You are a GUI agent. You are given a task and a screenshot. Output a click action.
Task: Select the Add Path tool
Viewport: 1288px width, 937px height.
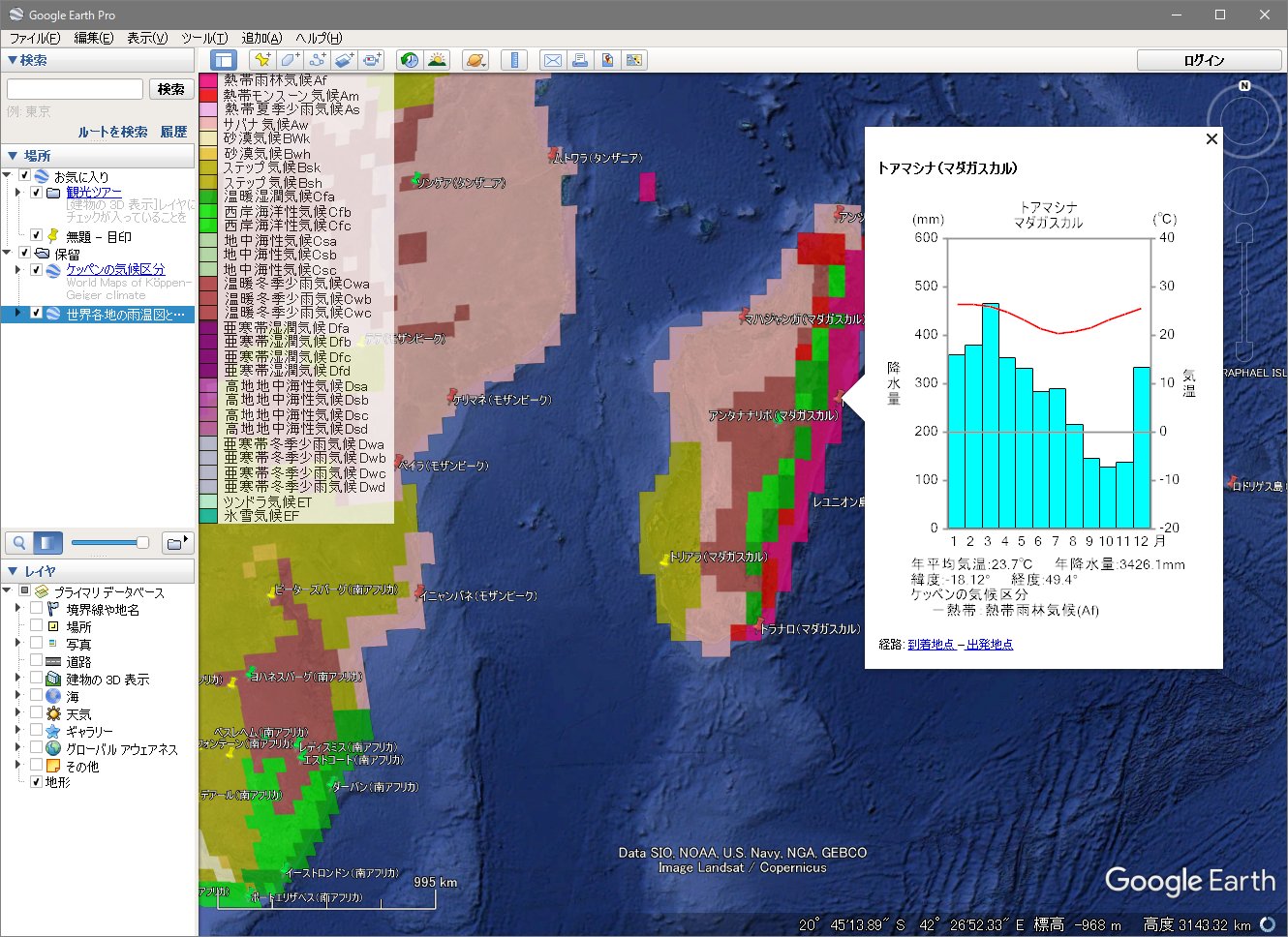tap(318, 60)
